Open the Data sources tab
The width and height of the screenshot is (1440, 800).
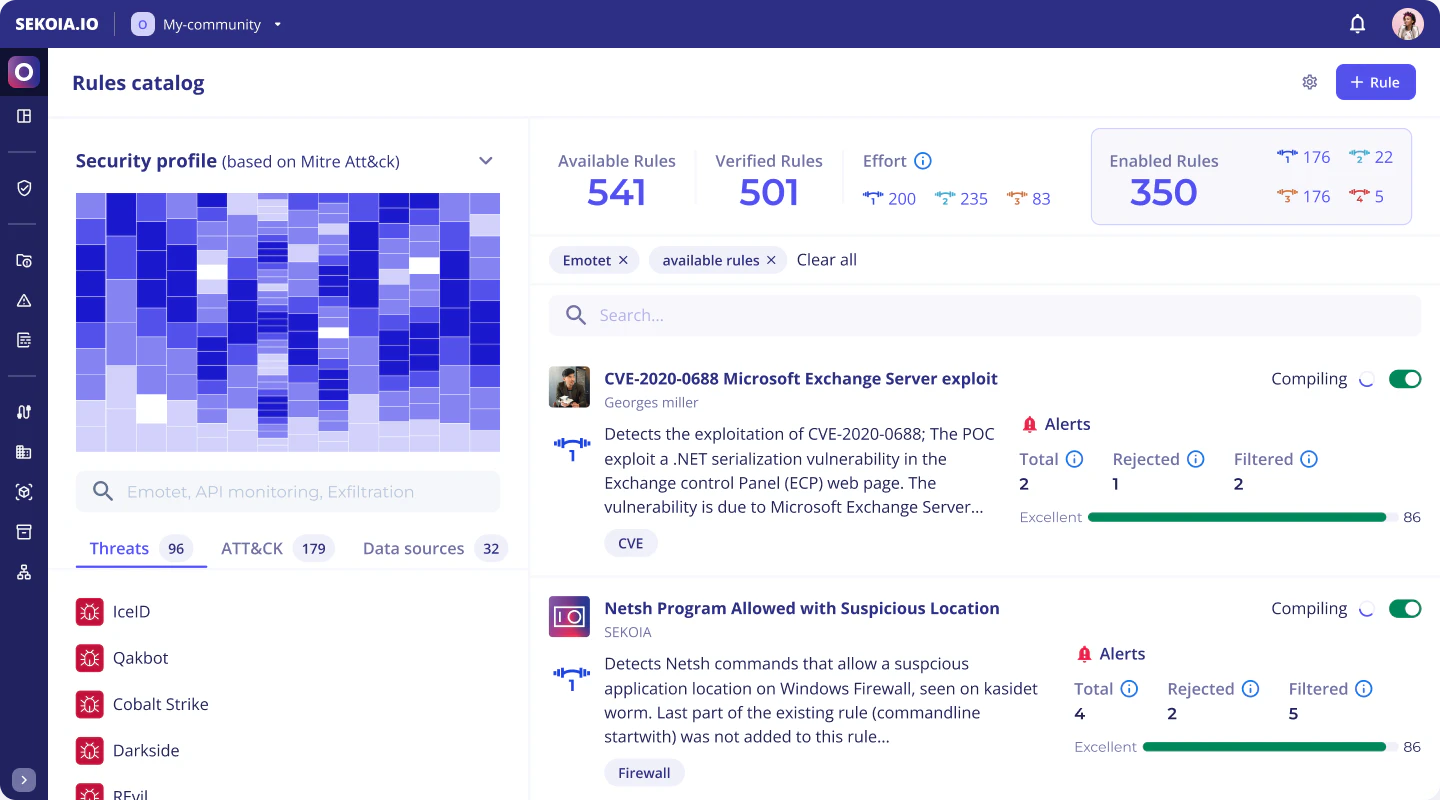413,548
